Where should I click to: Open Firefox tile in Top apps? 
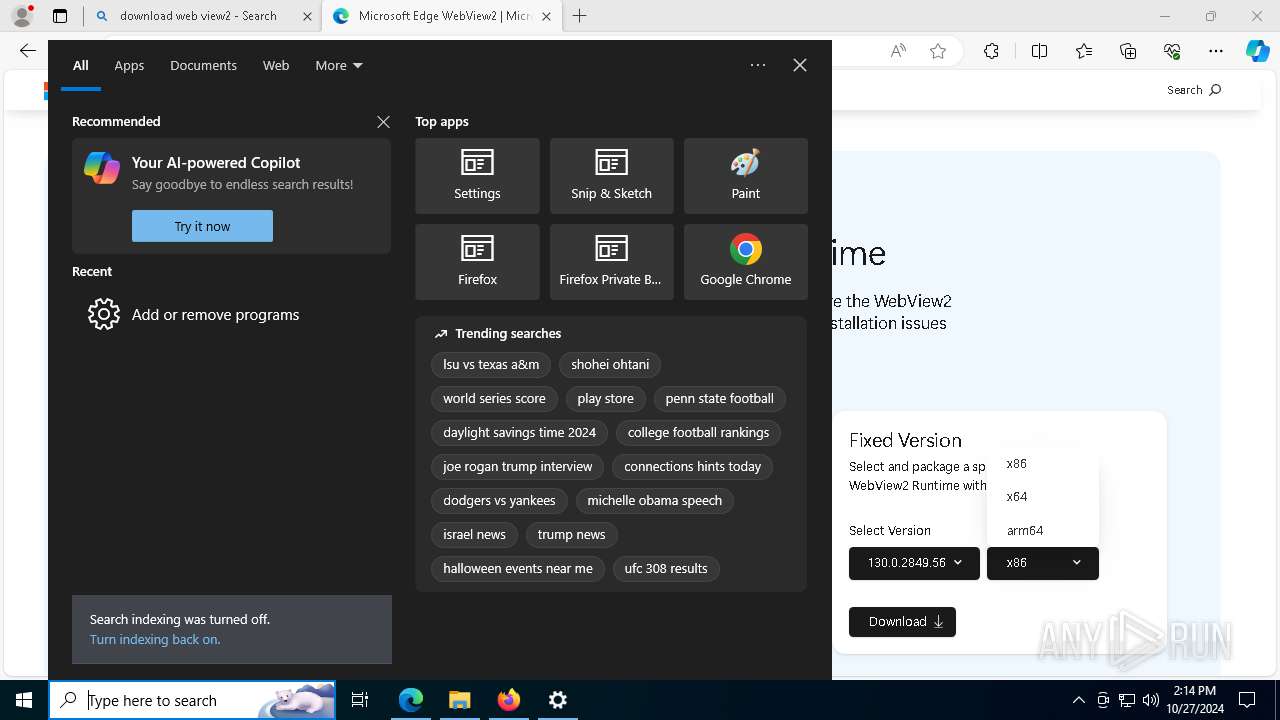point(477,262)
